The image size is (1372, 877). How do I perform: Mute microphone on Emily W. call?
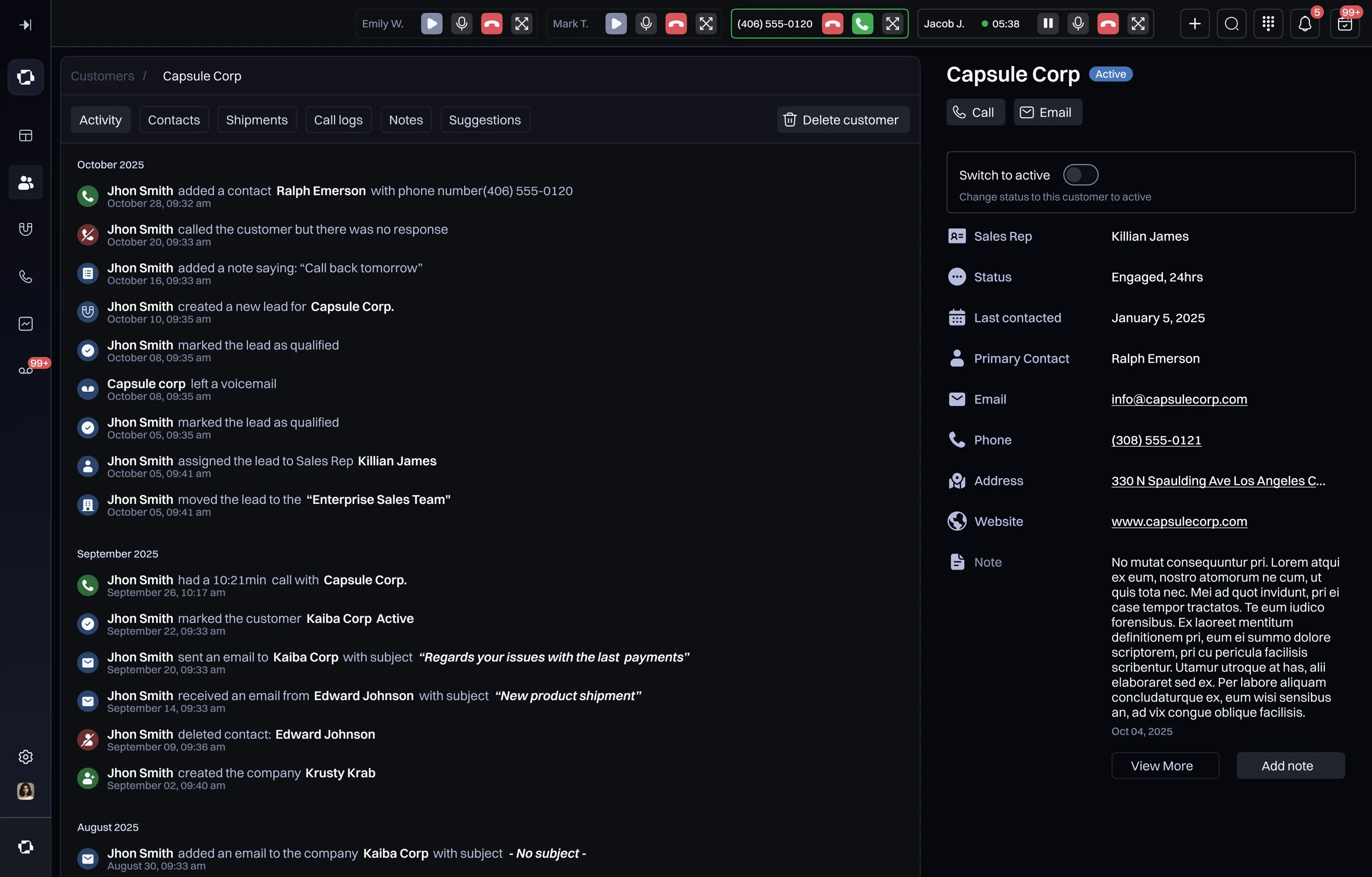tap(461, 24)
